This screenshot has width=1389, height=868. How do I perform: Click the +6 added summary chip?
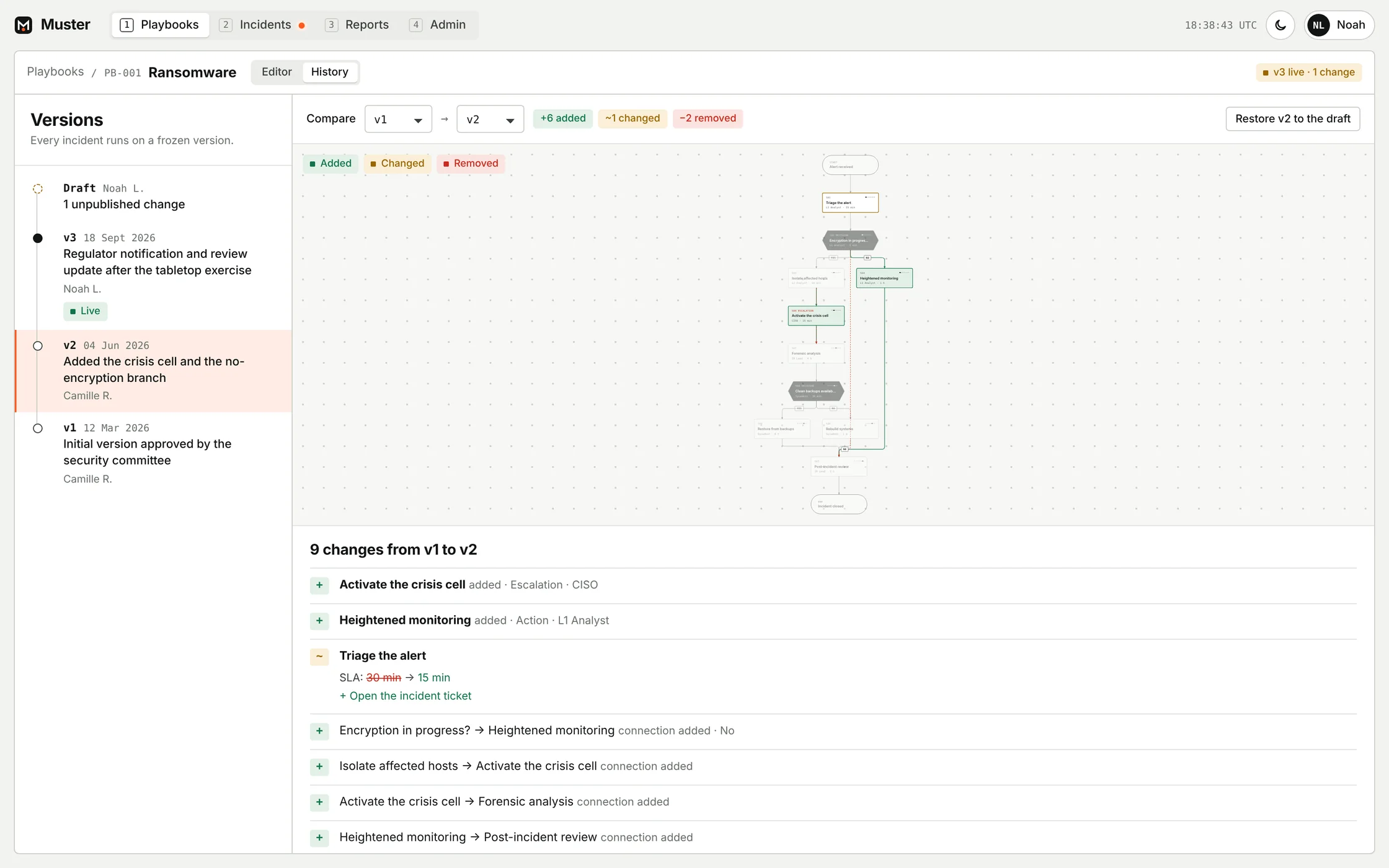coord(563,118)
